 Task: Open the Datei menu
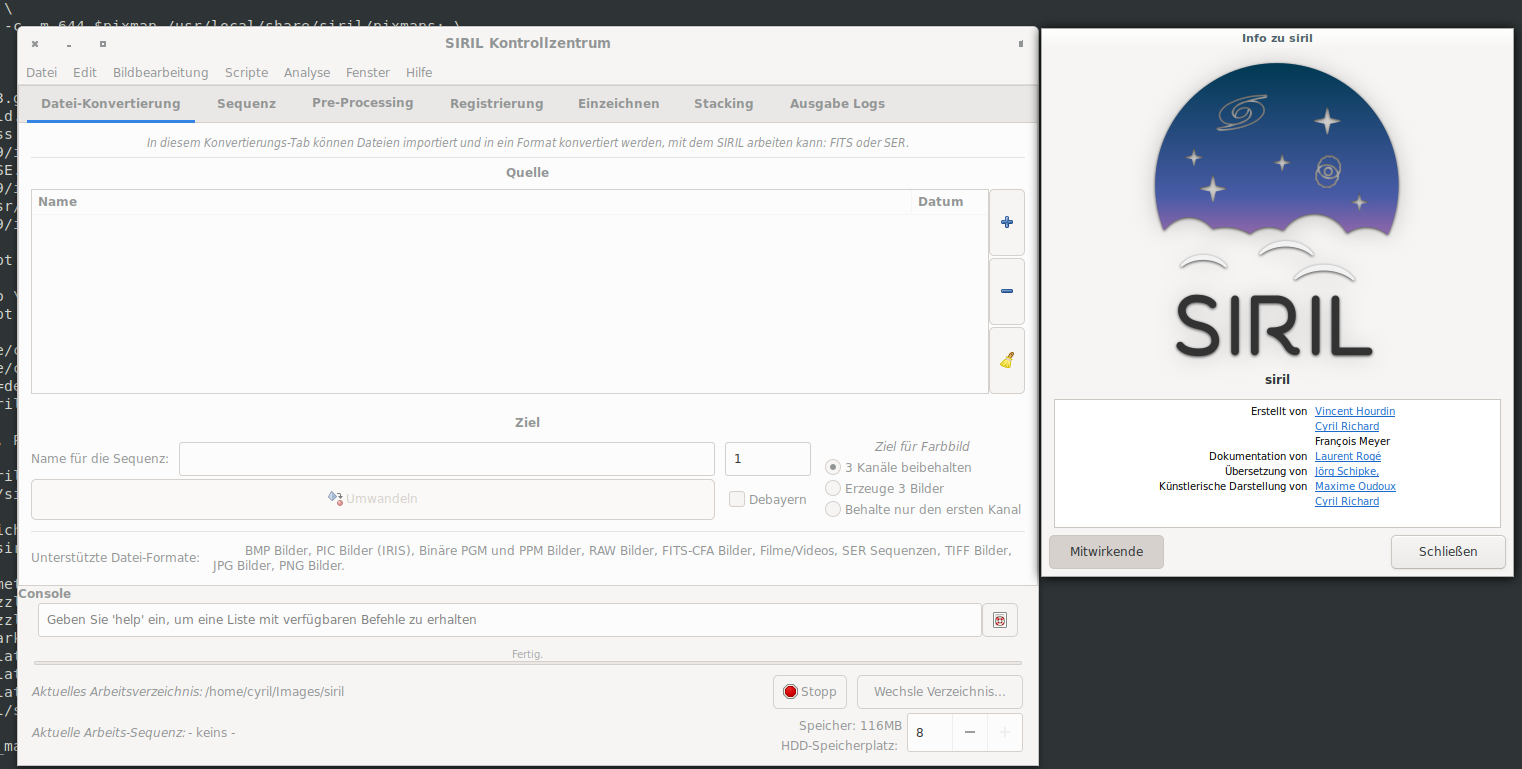(42, 72)
